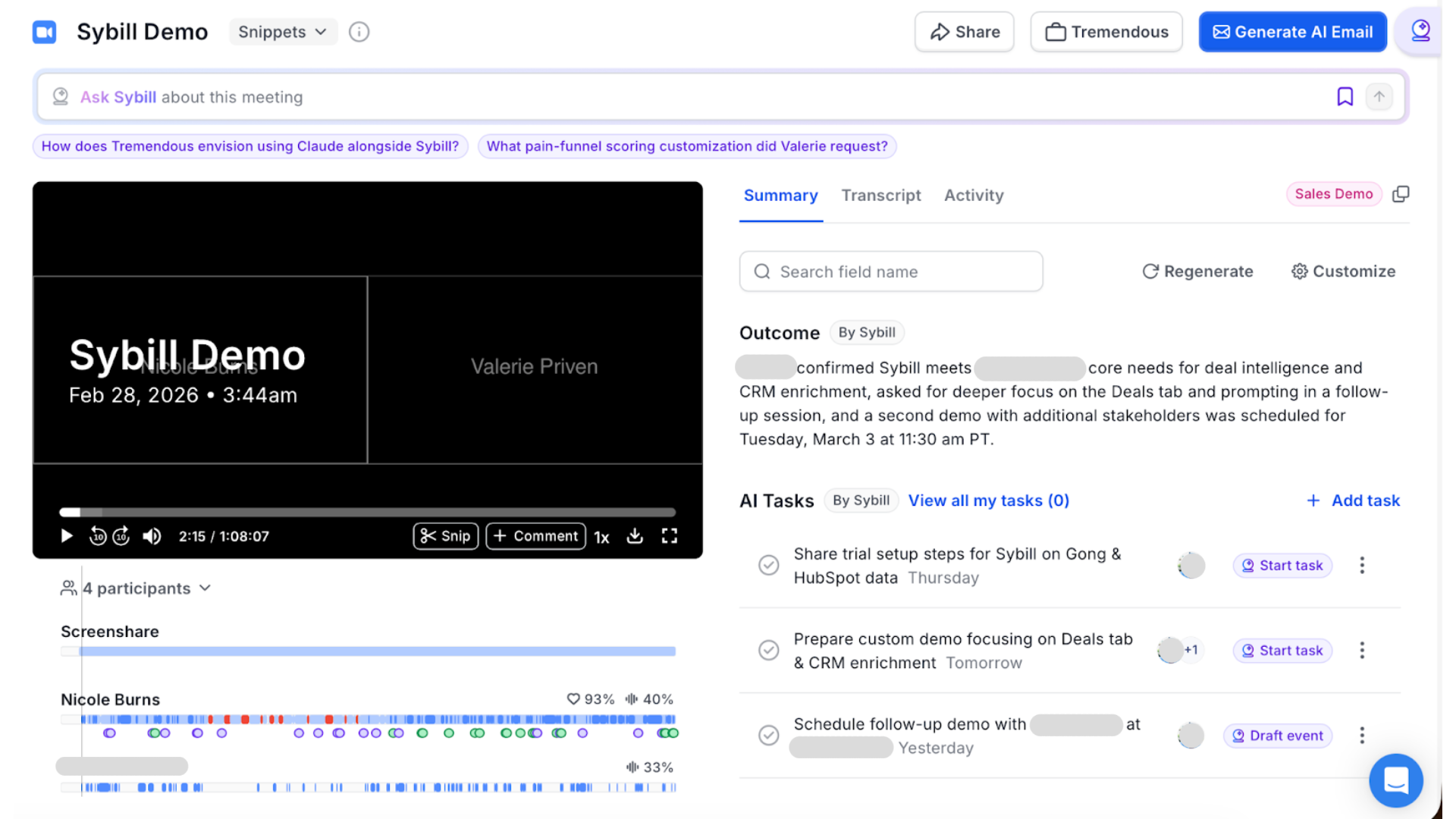Add a Comment to the video

click(x=535, y=536)
